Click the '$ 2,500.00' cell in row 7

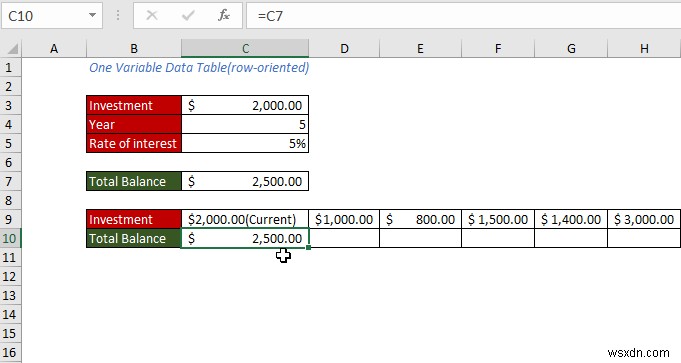(245, 182)
